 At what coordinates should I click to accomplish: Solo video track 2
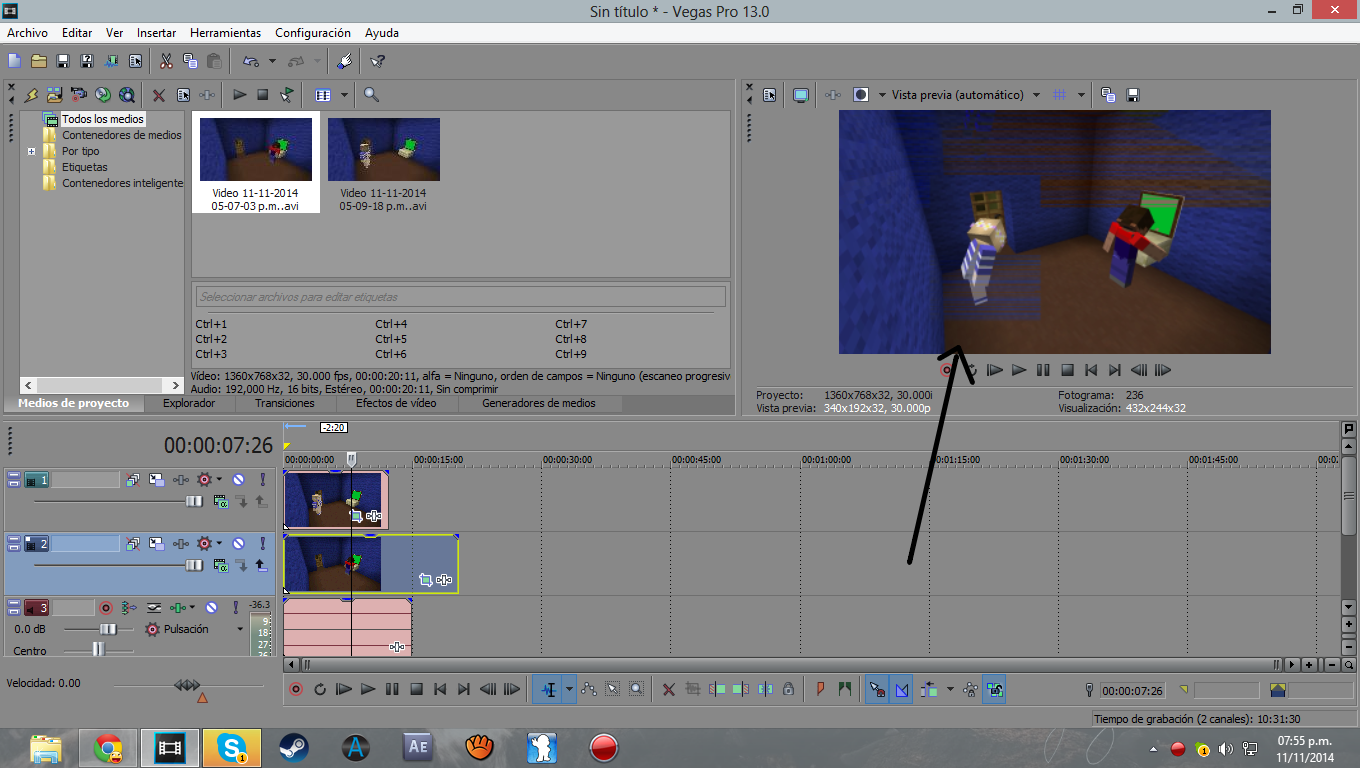click(x=262, y=544)
